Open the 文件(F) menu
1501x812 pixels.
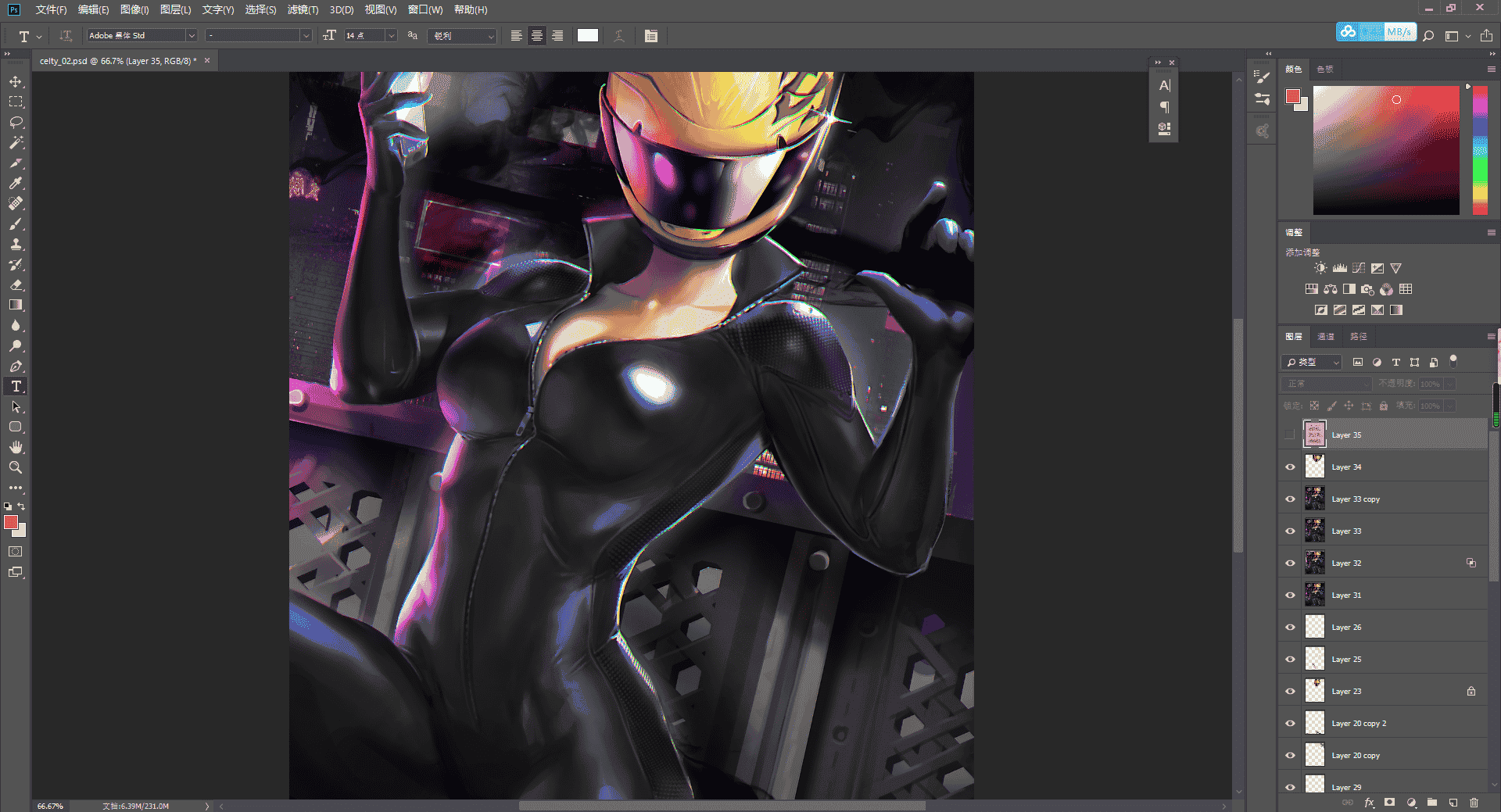coord(51,9)
